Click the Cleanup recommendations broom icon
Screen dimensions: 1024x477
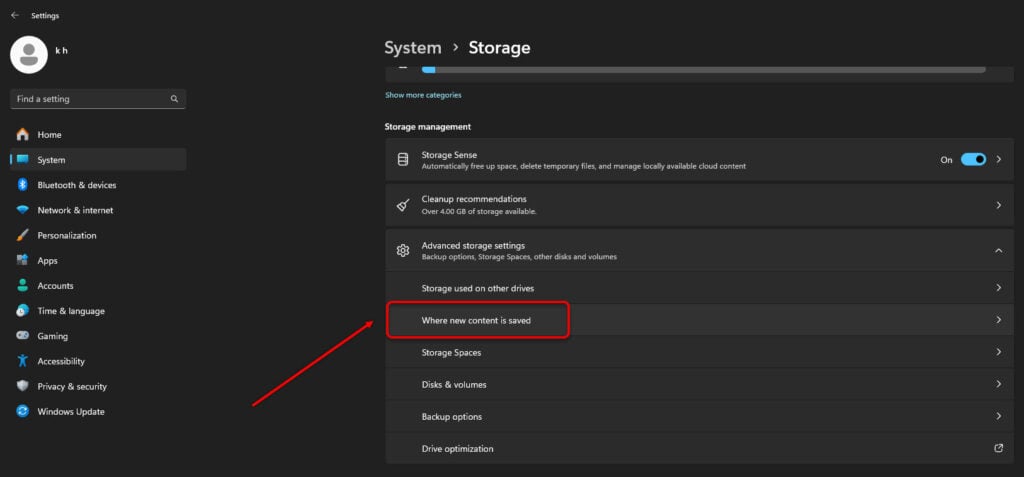click(x=403, y=205)
